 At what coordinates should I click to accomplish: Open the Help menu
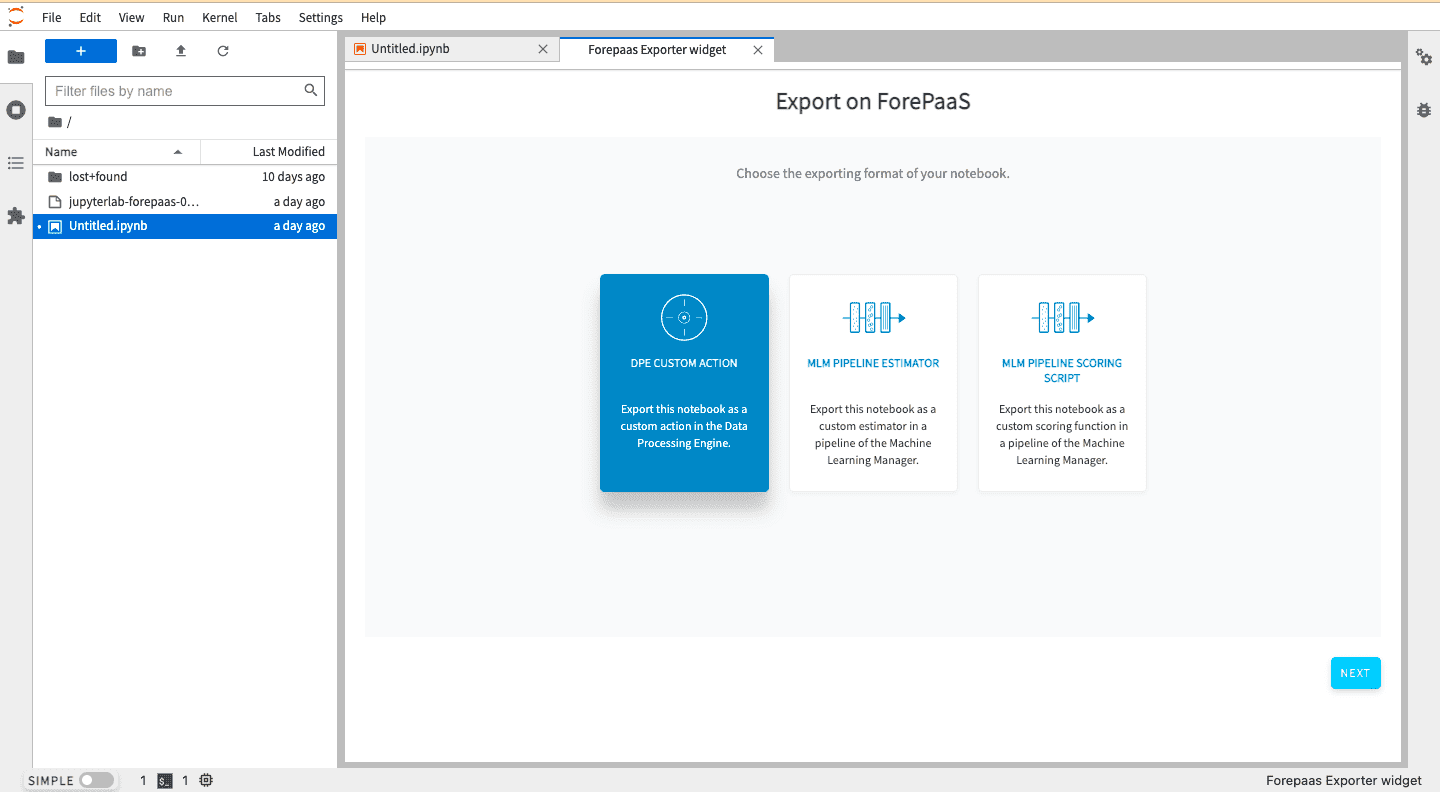coord(373,18)
